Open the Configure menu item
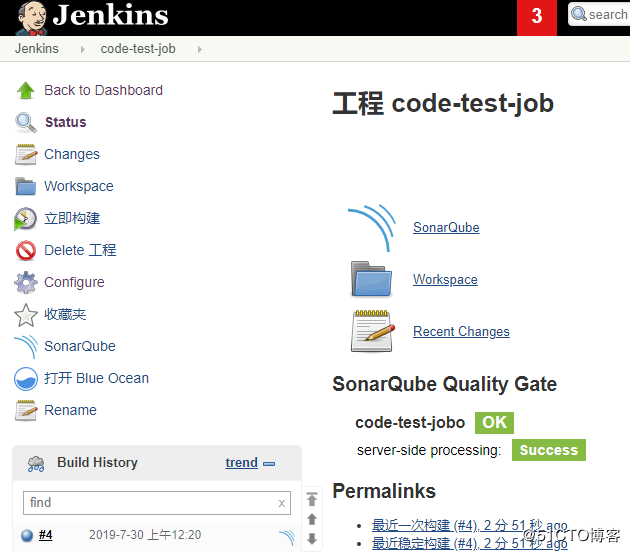The width and height of the screenshot is (630, 552). 74,282
